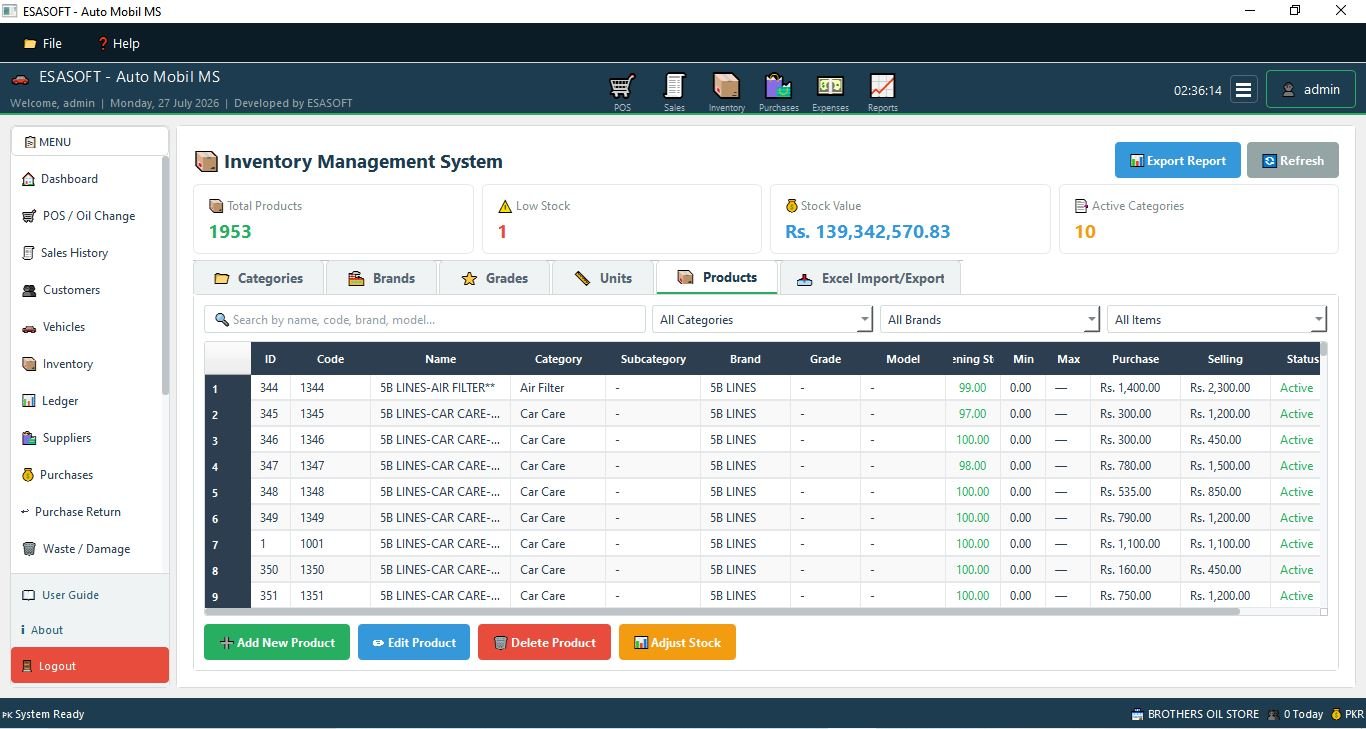Go to Dashboard in sidebar

pos(86,179)
